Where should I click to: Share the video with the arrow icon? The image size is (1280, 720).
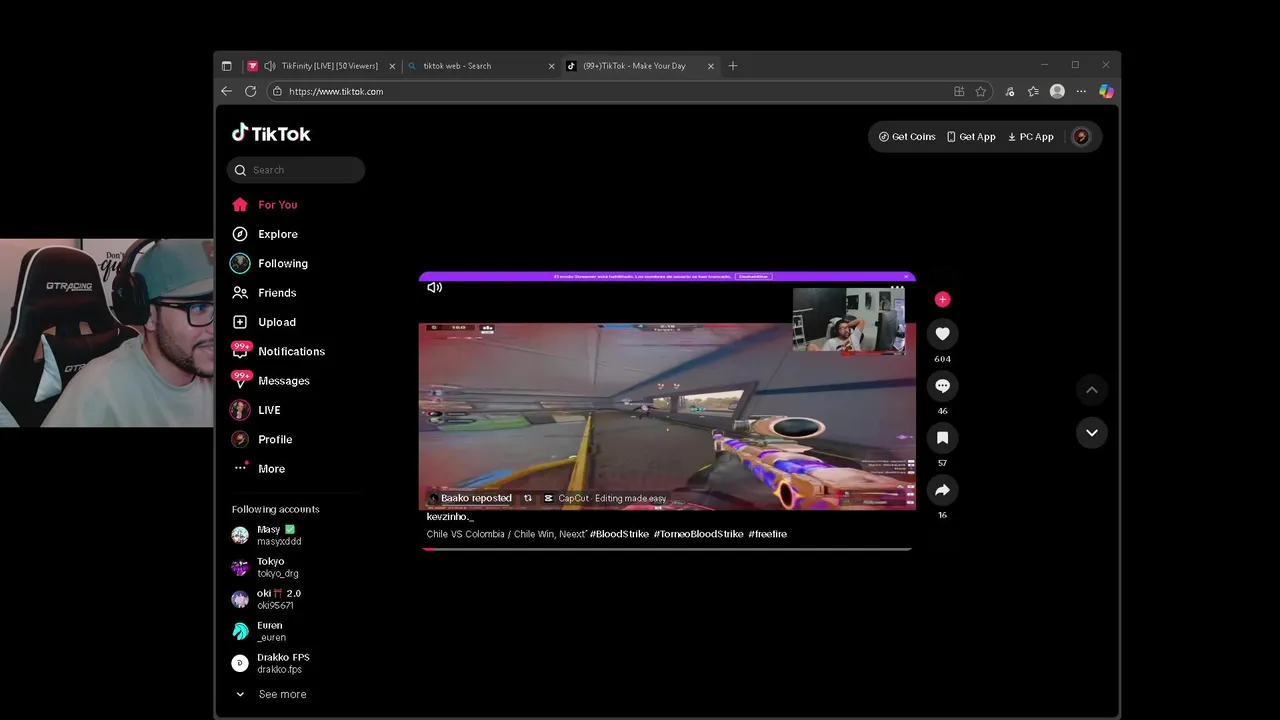942,490
